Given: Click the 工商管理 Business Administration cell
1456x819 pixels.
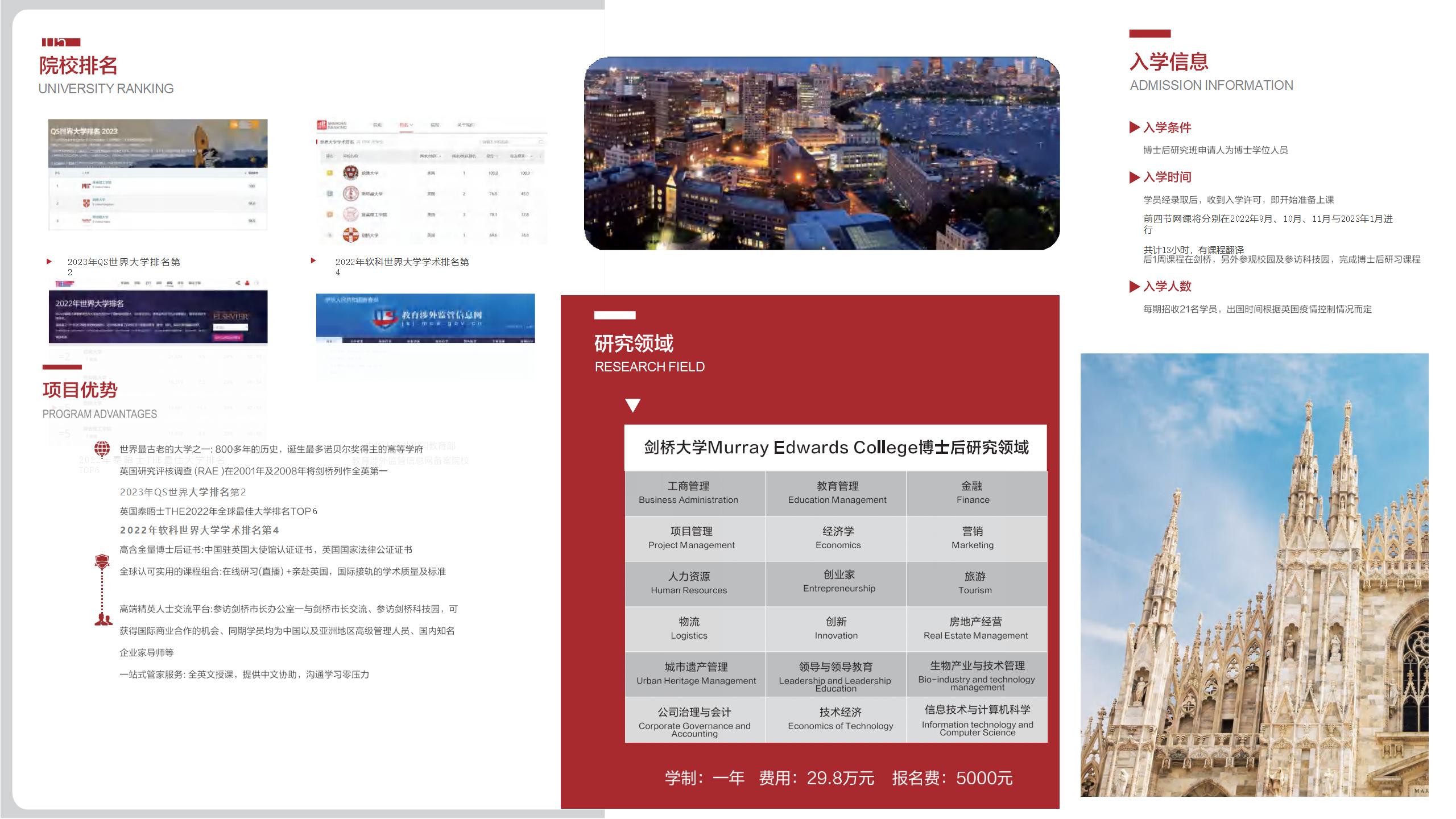Looking at the screenshot, I should coord(695,494).
